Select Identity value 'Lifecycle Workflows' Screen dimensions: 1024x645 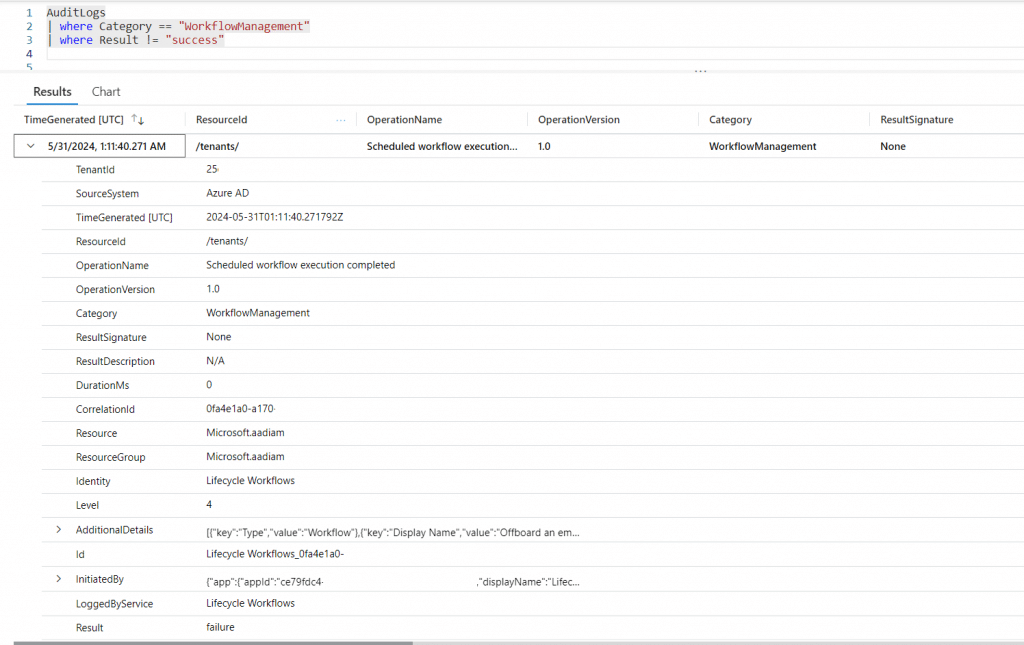coord(250,480)
